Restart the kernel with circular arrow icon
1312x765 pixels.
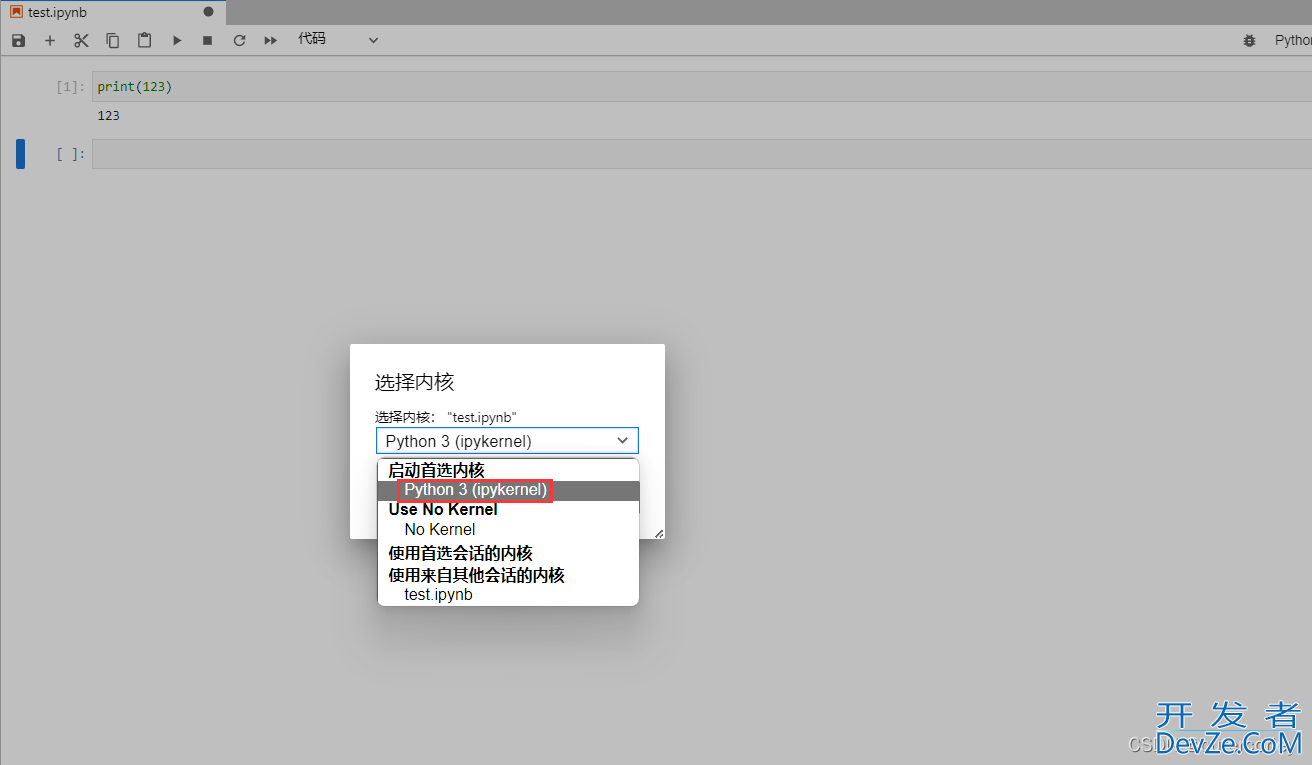(239, 40)
